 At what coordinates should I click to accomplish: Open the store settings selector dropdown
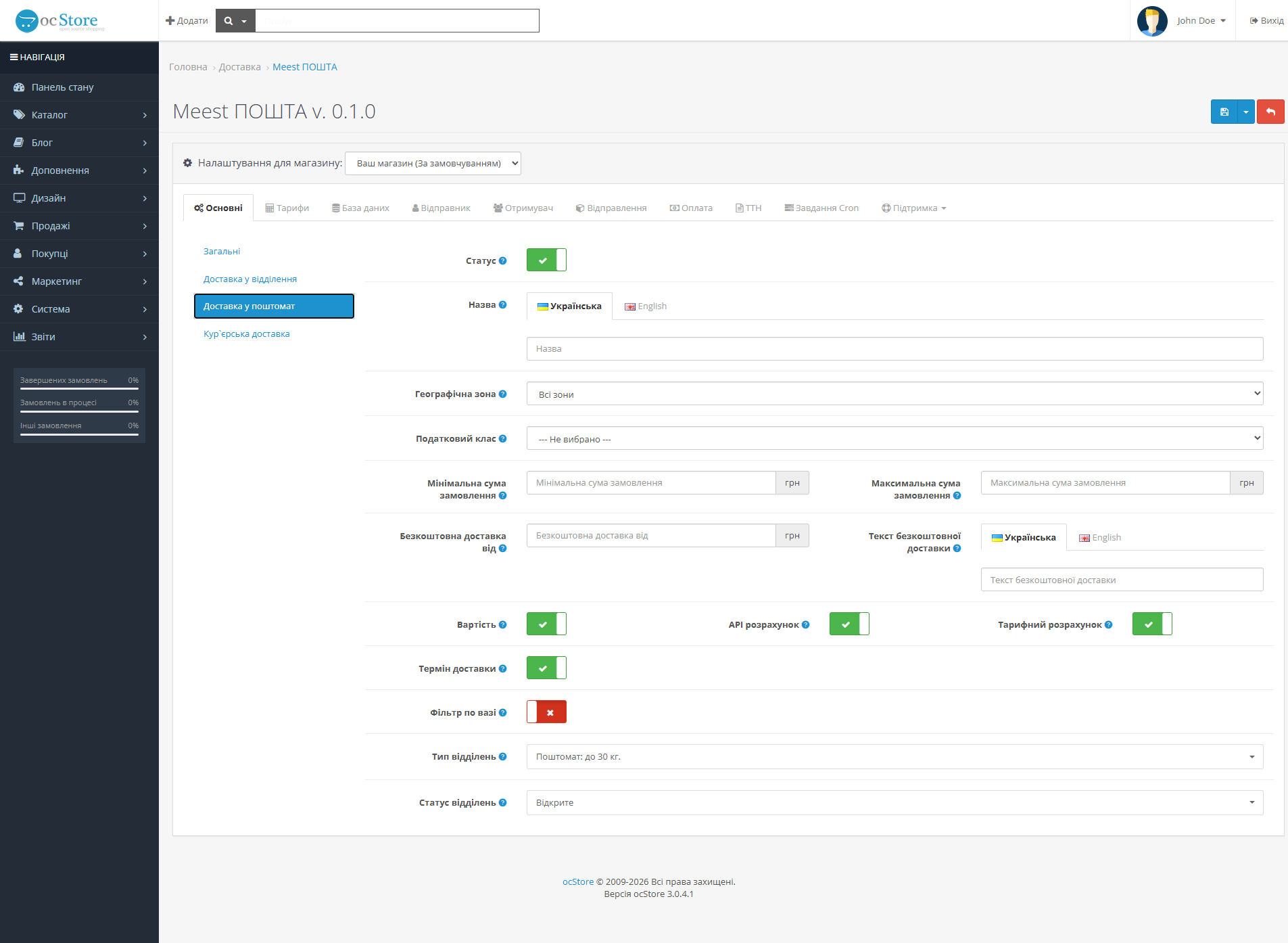[x=433, y=163]
